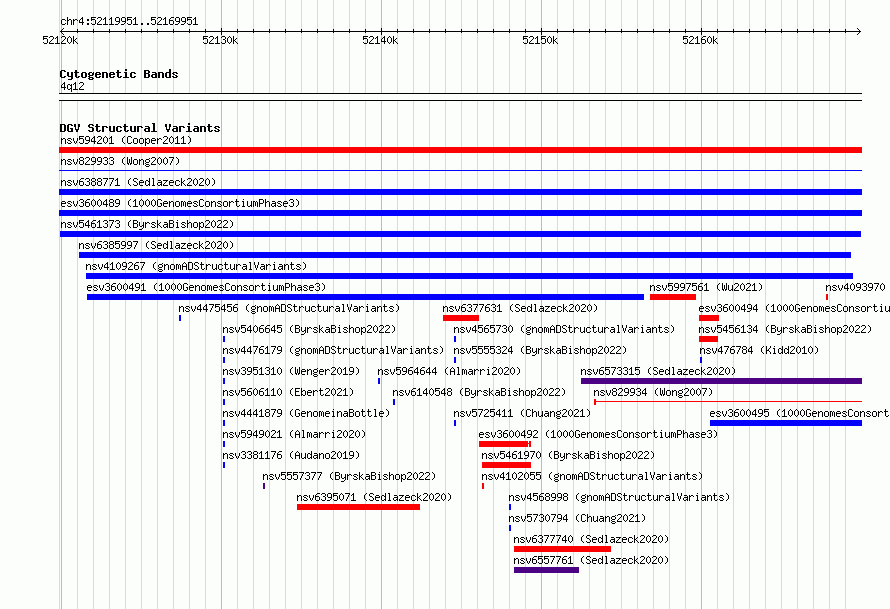Viewport: 890px width, 609px height.
Task: Select the red bar under nsv6377631
Action: pos(461,318)
